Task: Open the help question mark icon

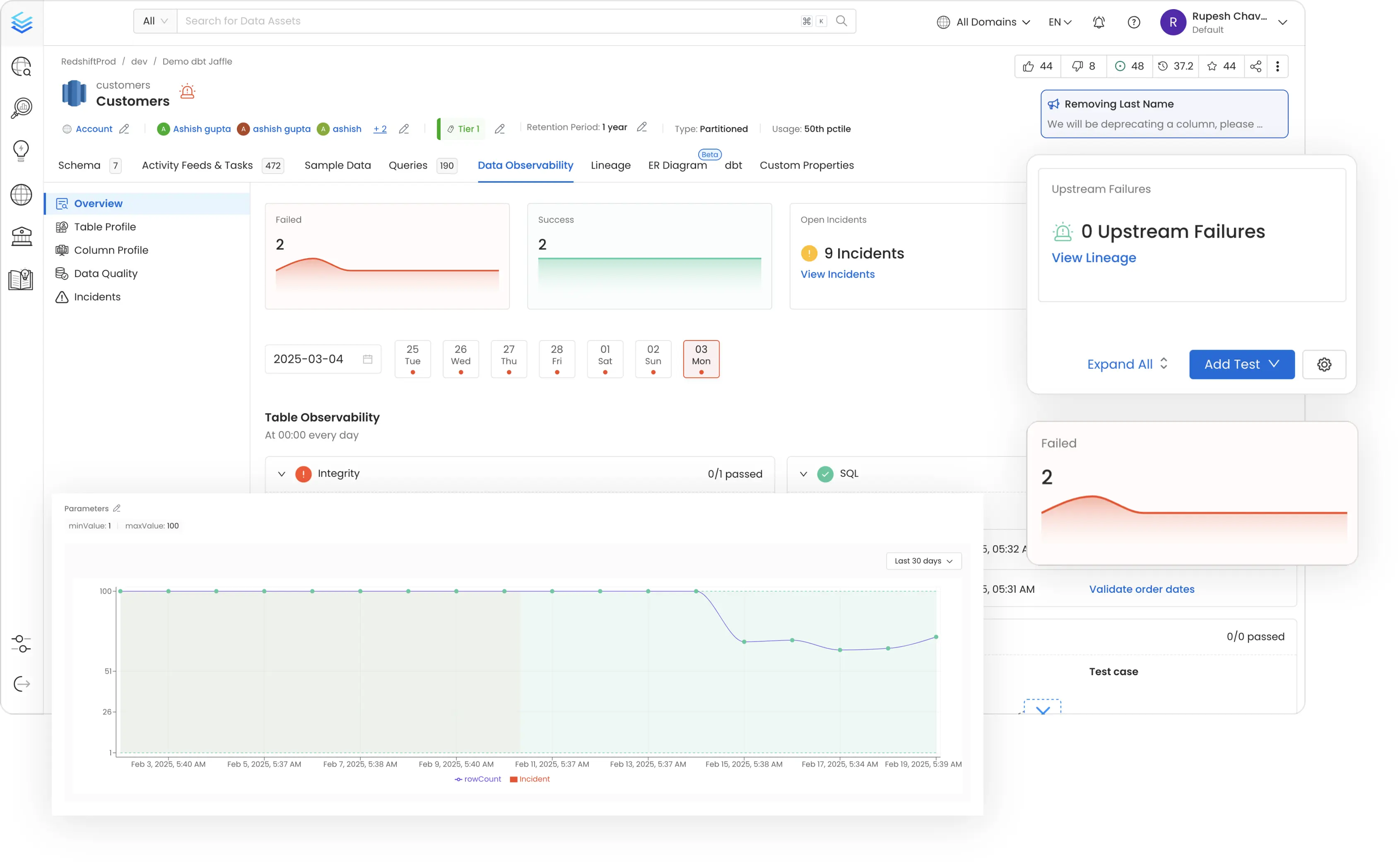Action: (x=1133, y=22)
